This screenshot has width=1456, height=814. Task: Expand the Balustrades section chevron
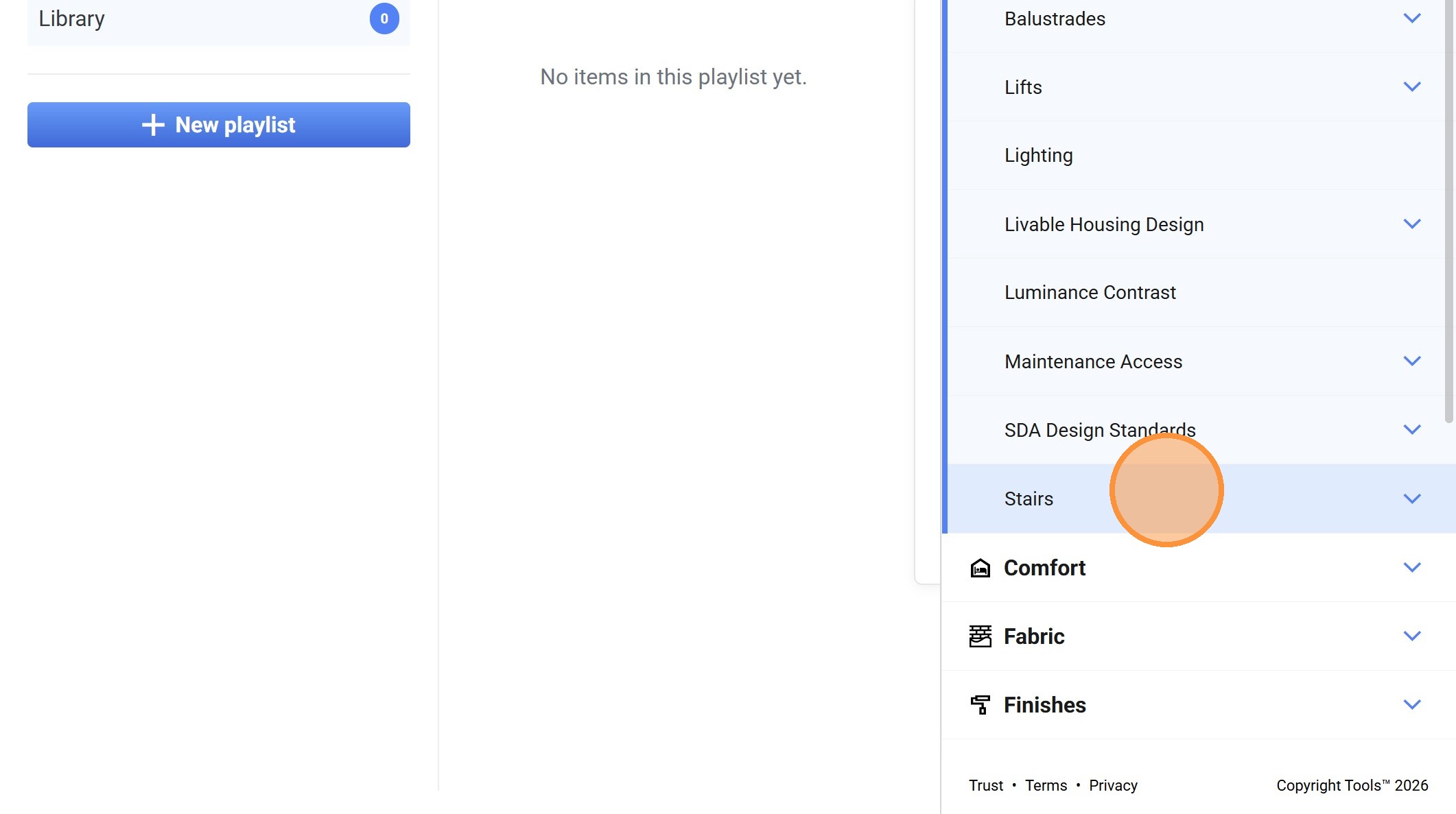(1411, 19)
